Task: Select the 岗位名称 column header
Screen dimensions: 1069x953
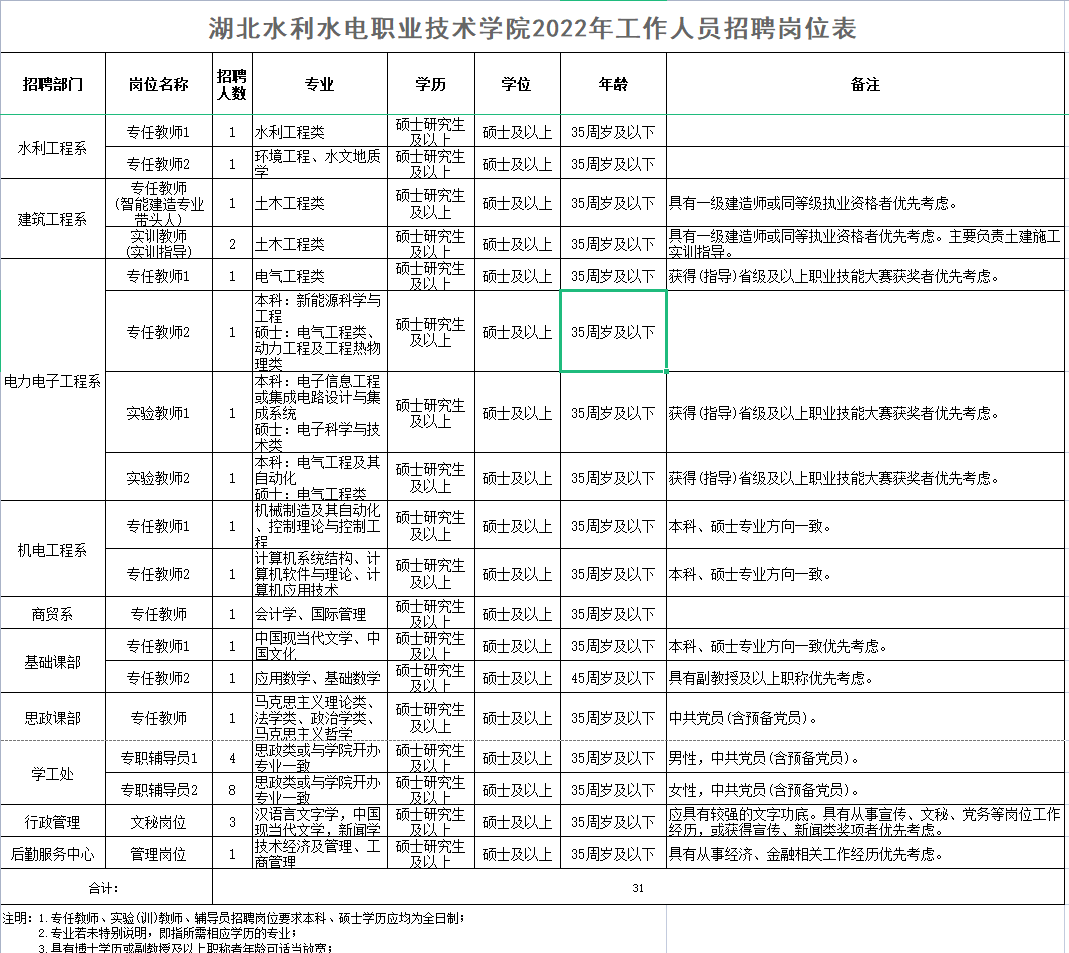Action: pos(158,85)
